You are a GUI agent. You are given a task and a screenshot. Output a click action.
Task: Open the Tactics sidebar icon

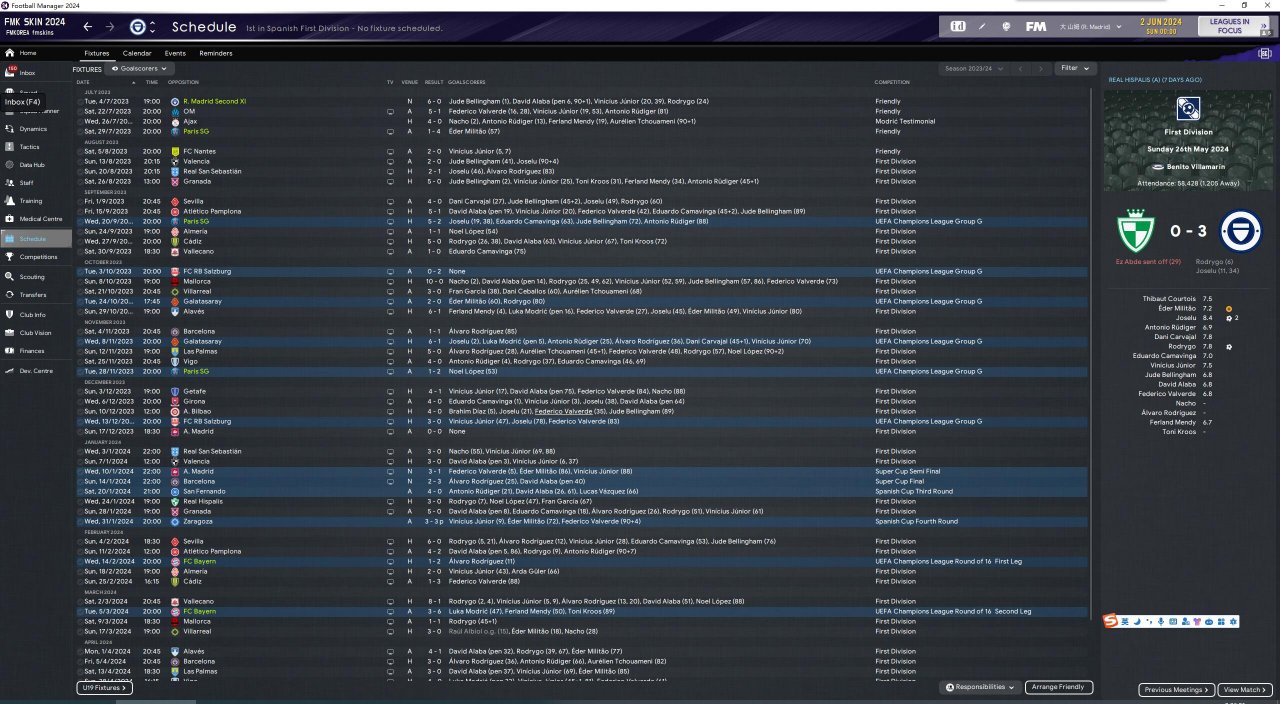point(10,147)
